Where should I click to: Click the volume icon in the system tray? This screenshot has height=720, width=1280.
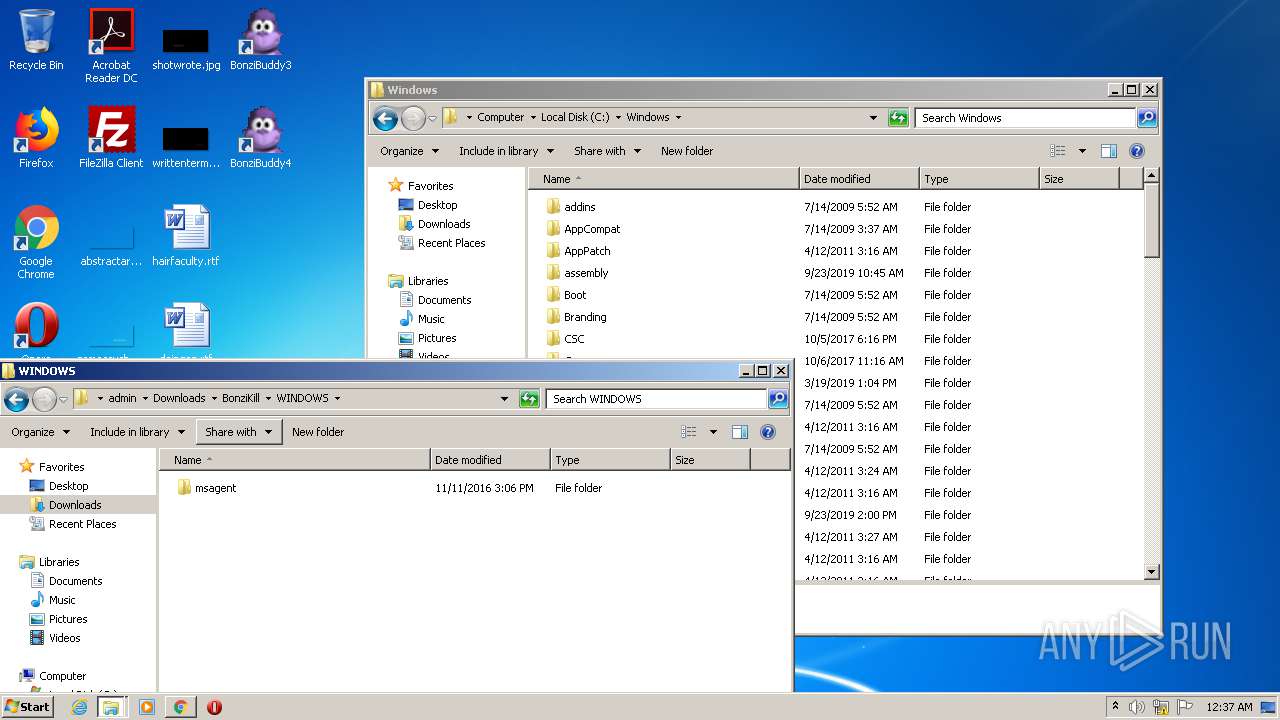[x=1137, y=707]
